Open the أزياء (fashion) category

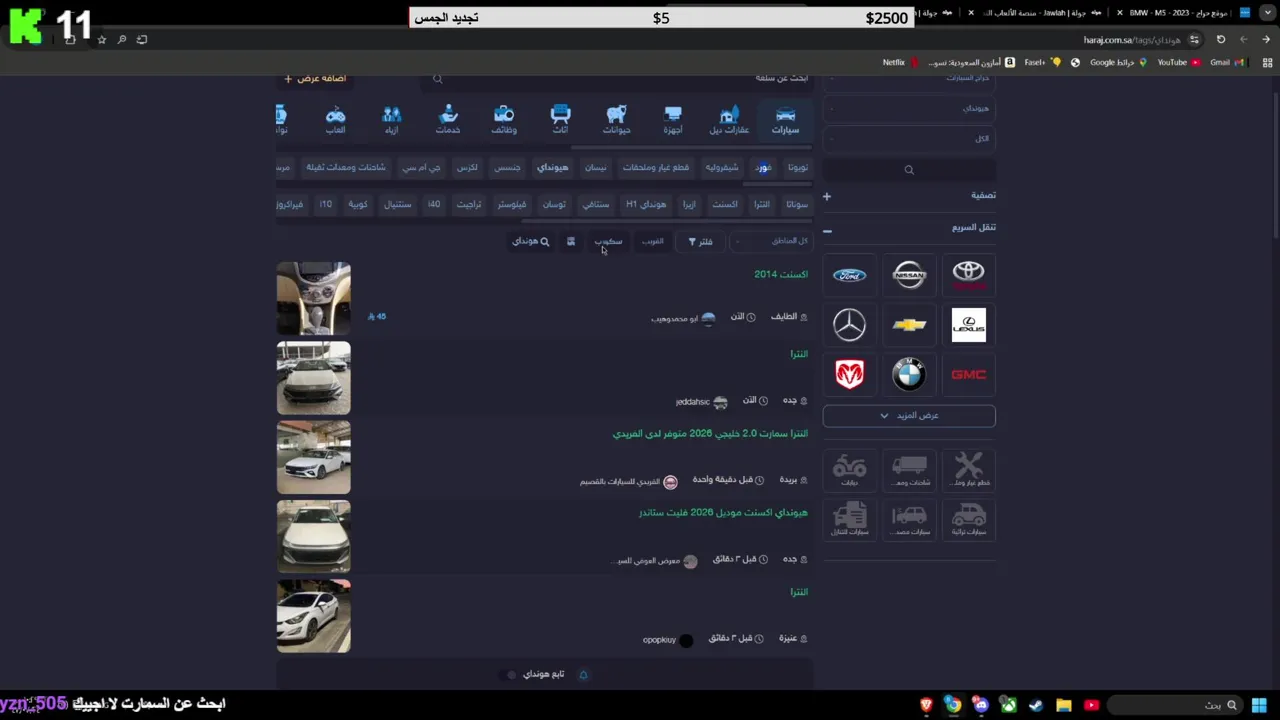point(392,120)
